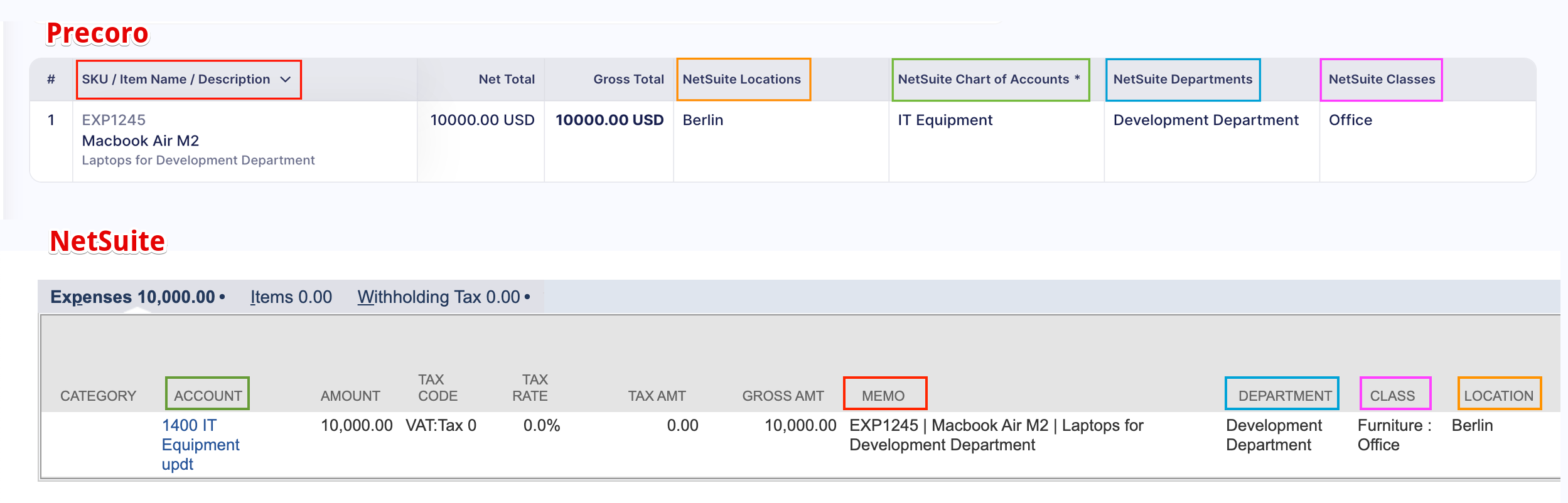Click the Furniture : Office class cell
The height and width of the screenshot is (503, 1568).
point(1393,435)
